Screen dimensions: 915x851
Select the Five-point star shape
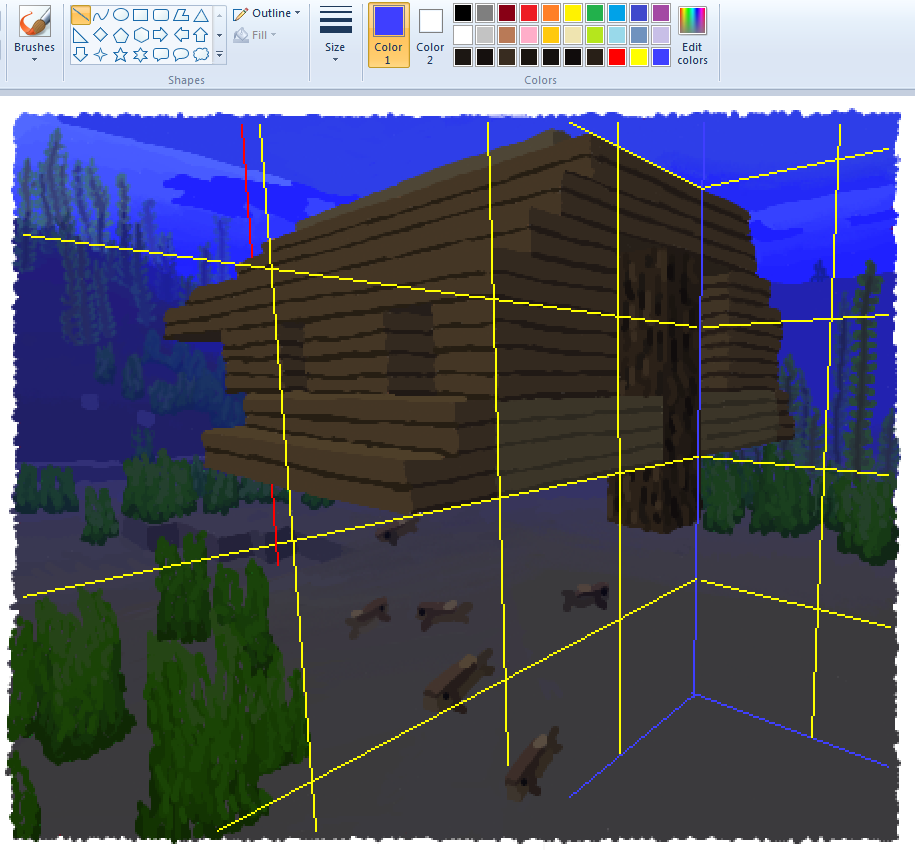pos(120,54)
